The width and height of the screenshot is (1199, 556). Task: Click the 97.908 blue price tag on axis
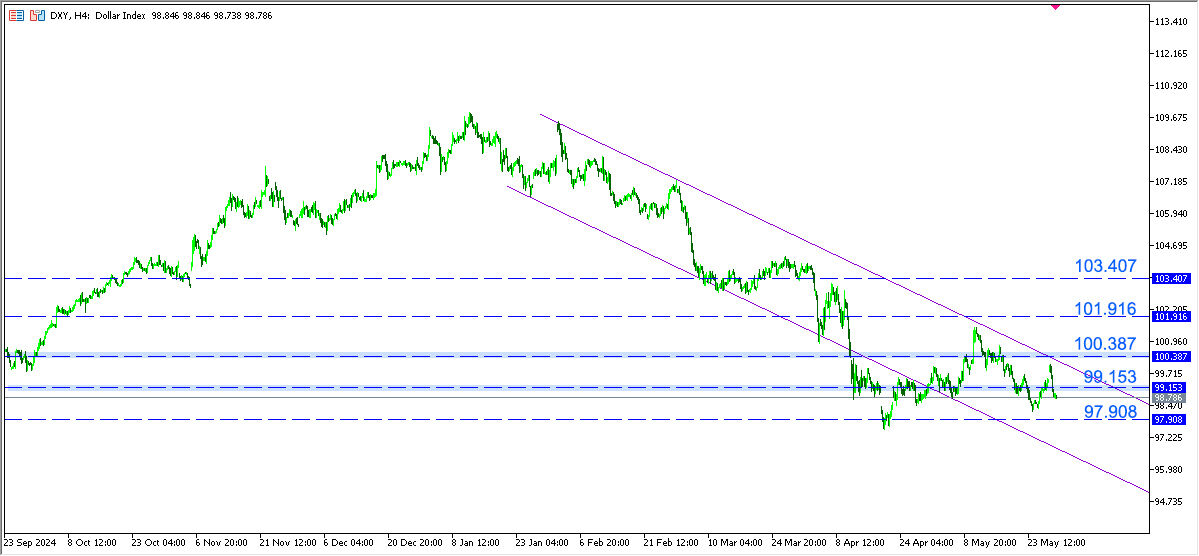pos(1169,420)
